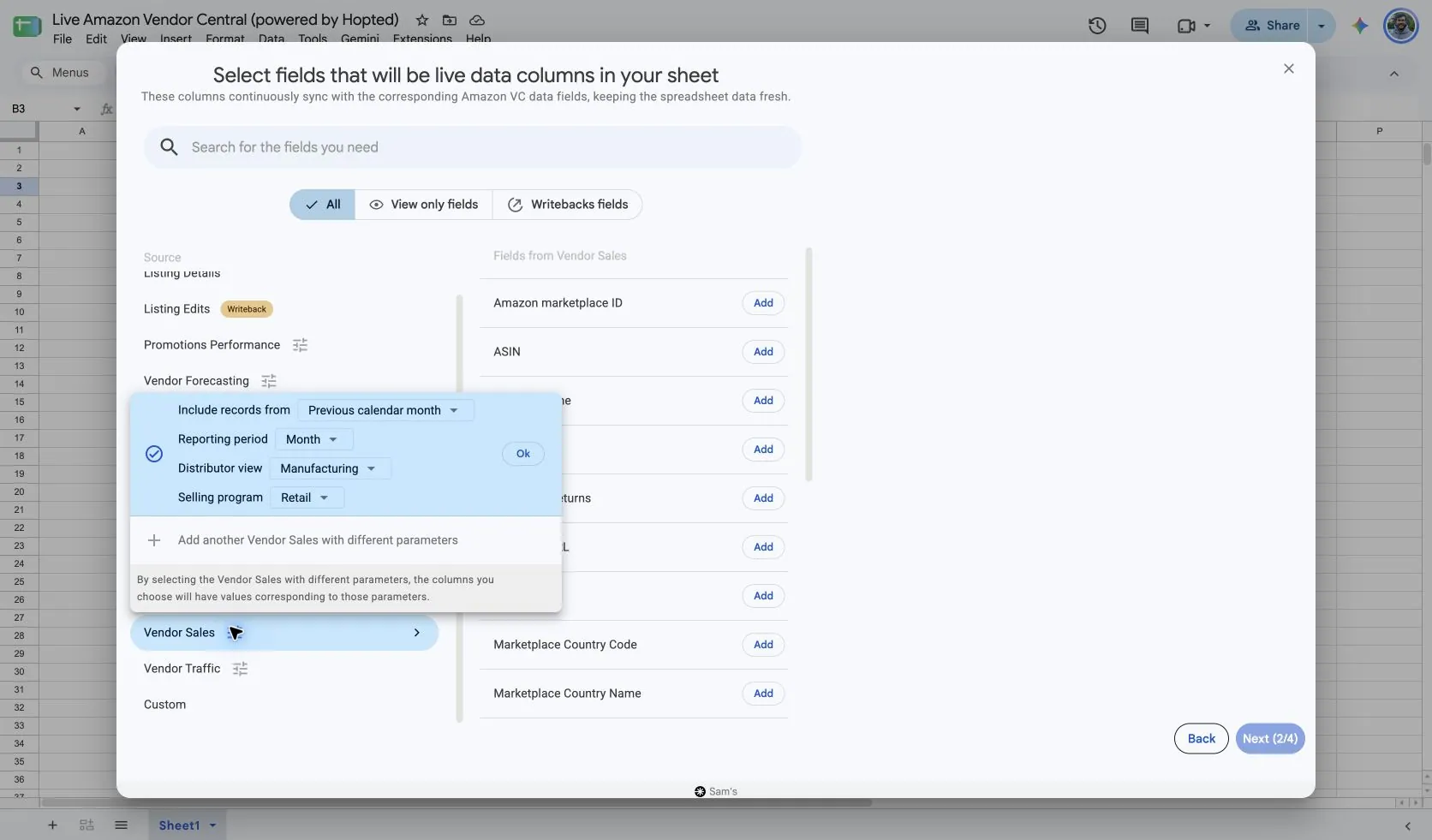
Task: Open the Sheet1 tab menu arrow
Action: pyautogui.click(x=212, y=825)
